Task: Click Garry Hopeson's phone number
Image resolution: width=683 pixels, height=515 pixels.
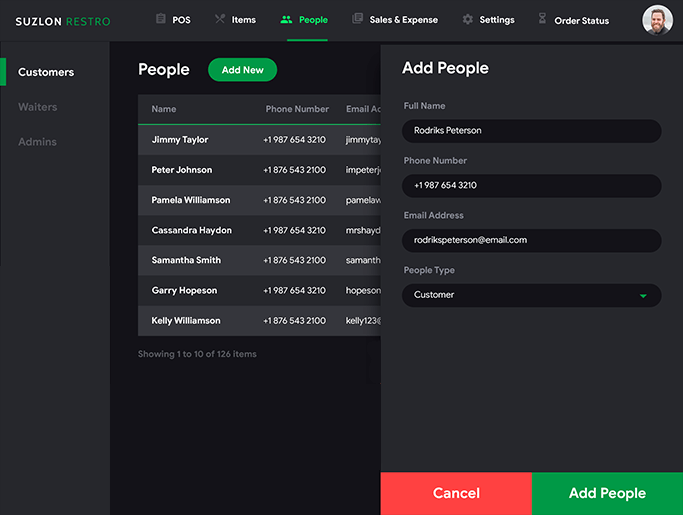Action: [294, 290]
